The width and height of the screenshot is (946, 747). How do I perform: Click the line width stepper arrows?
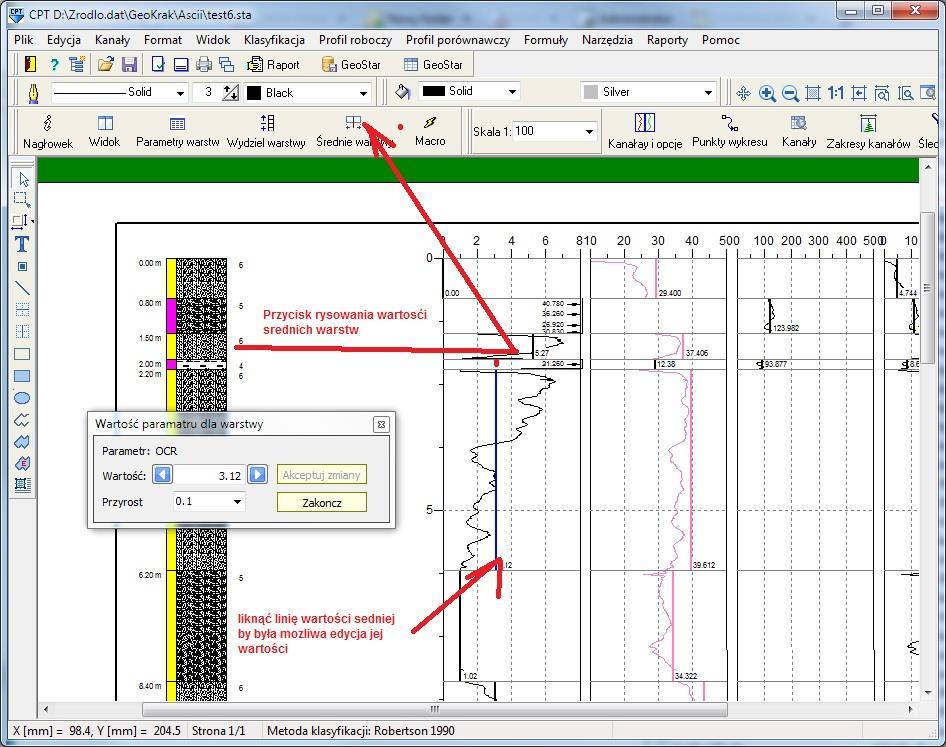tap(230, 92)
